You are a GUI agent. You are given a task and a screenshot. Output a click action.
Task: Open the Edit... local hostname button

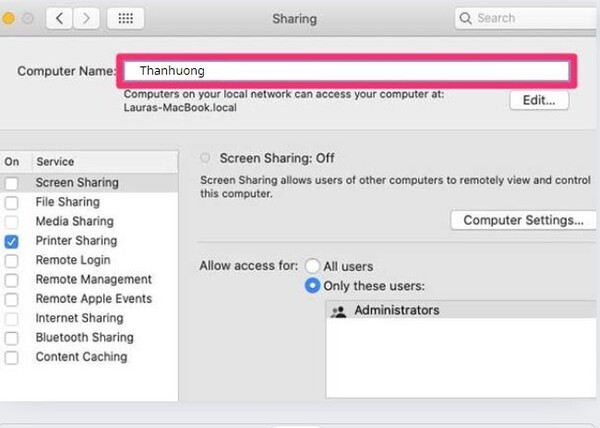pyautogui.click(x=539, y=100)
